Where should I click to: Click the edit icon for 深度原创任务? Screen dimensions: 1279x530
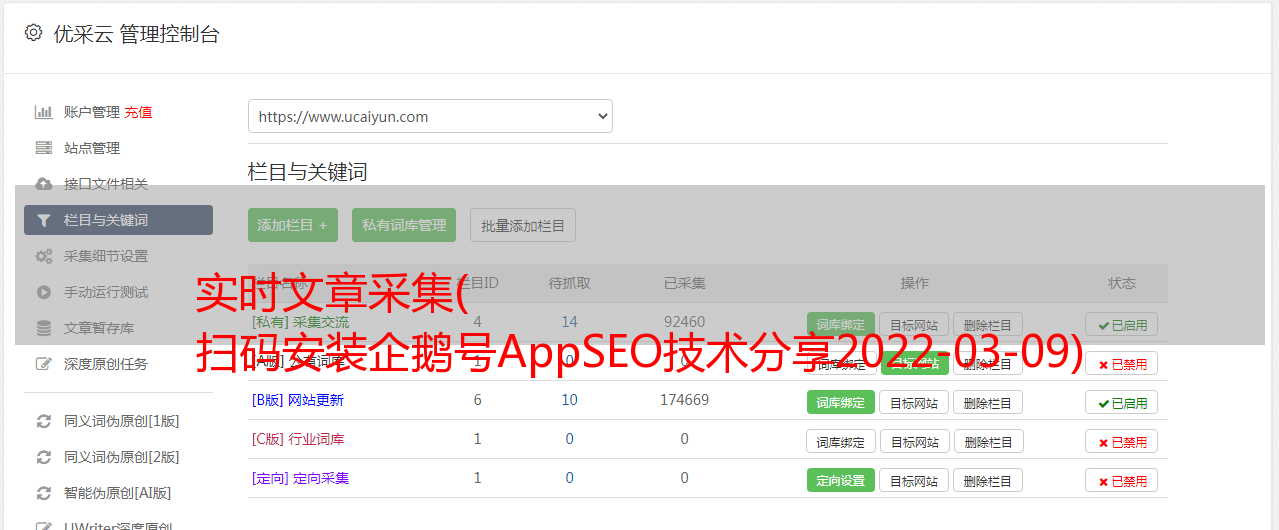44,364
